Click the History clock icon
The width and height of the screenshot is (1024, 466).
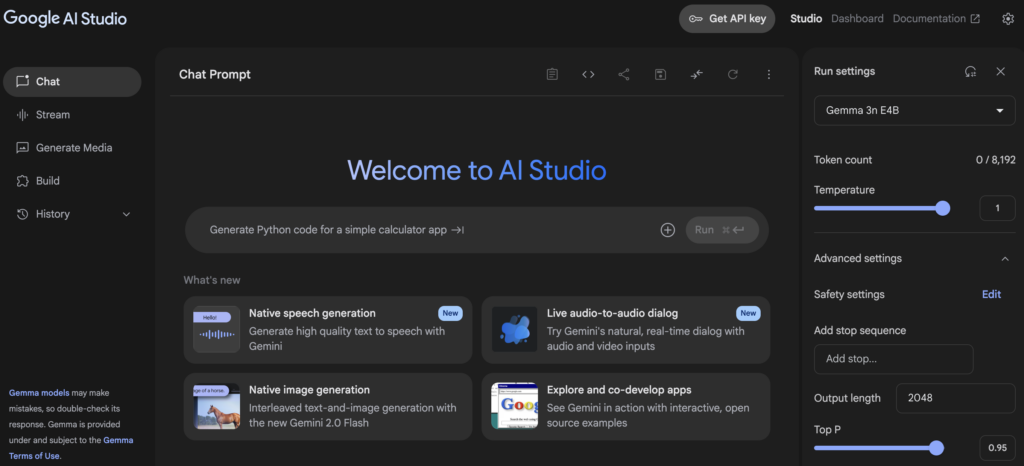coord(23,214)
